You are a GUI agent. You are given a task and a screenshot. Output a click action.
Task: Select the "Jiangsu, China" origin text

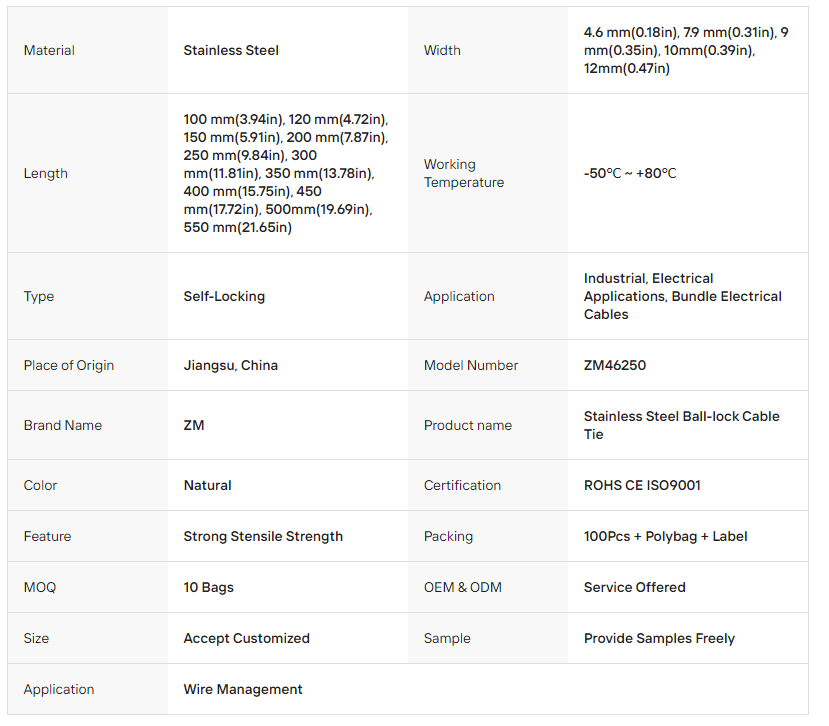click(x=231, y=365)
